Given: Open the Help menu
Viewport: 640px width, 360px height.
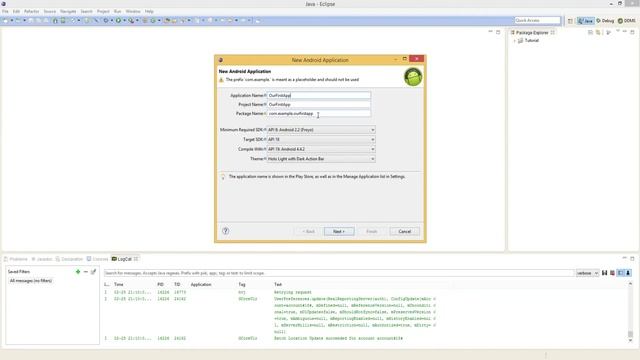Looking at the screenshot, I should tap(149, 11).
